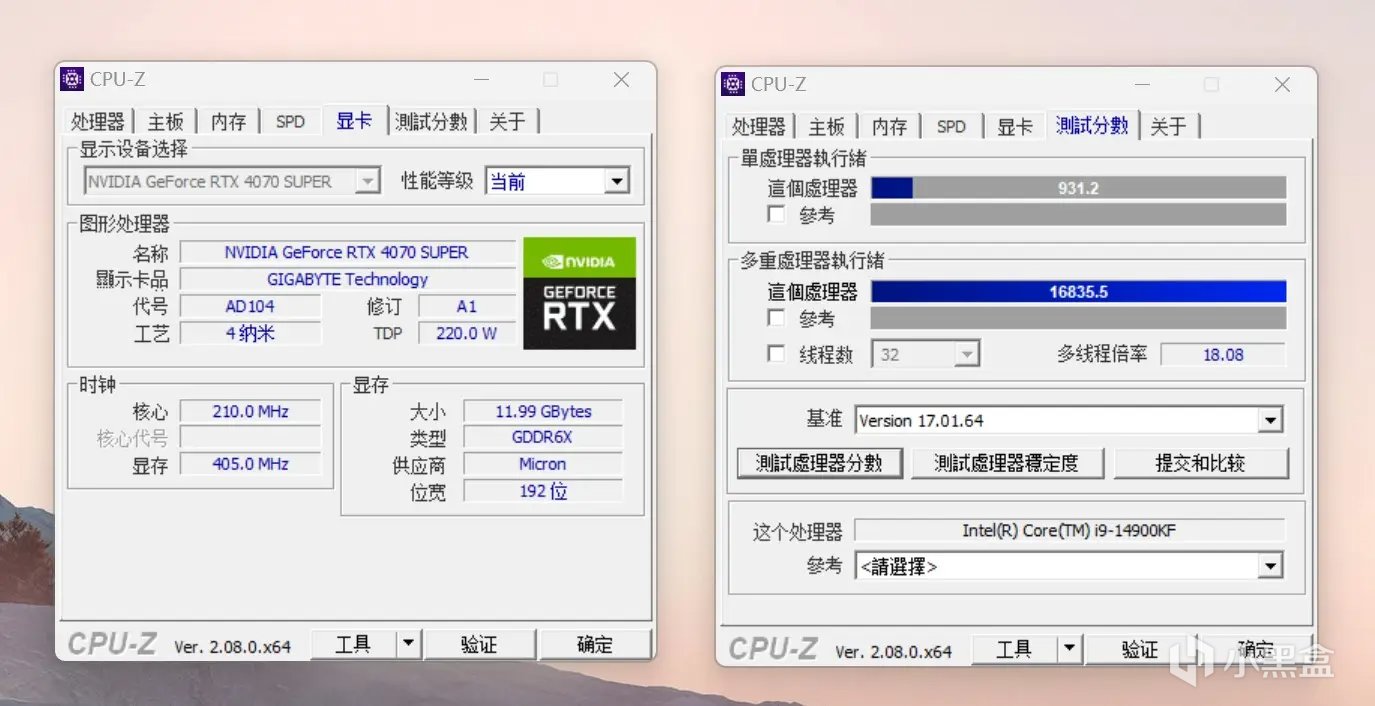Open 关于 tab in left window
This screenshot has height=706, width=1375.
tap(507, 121)
